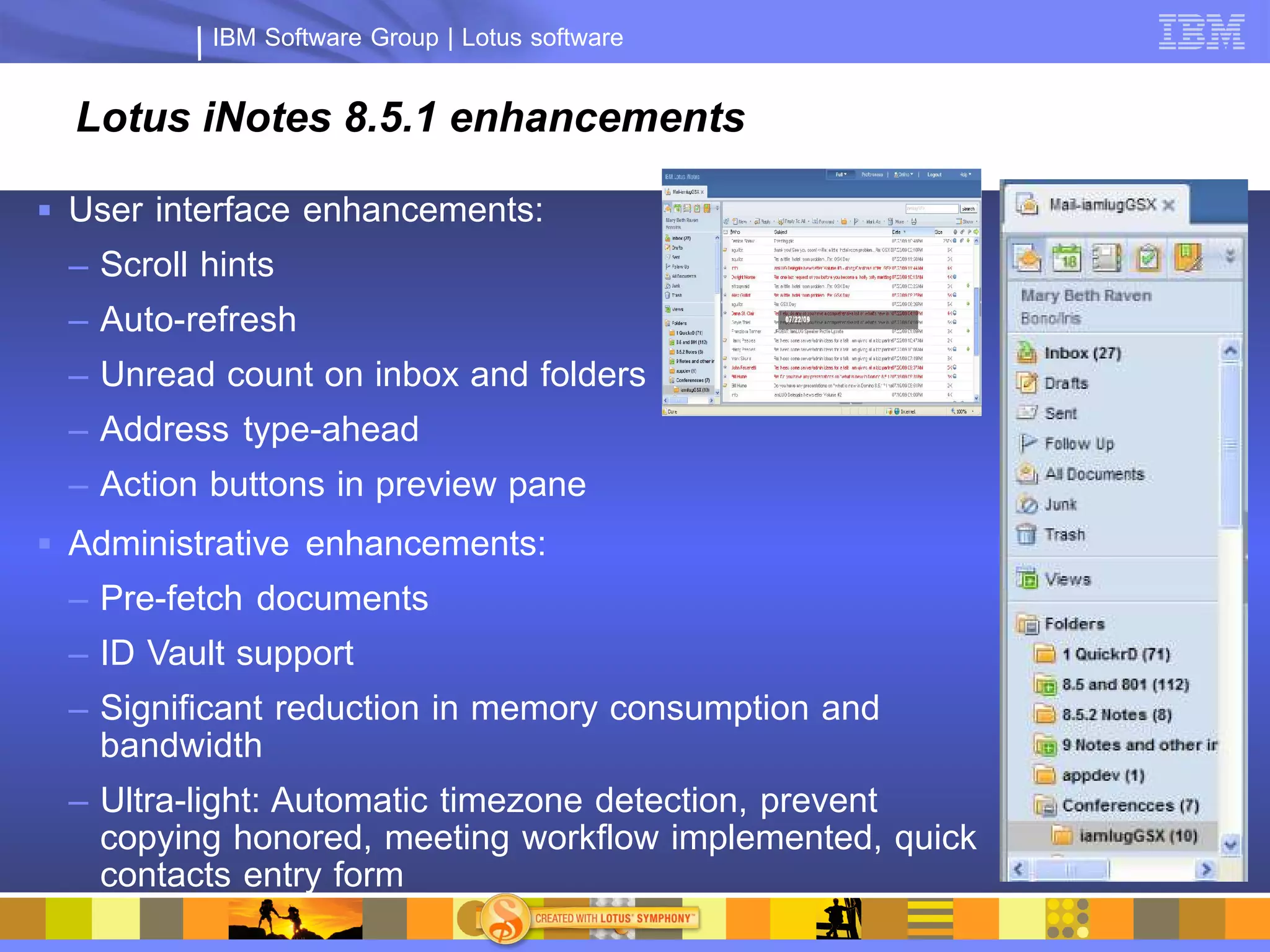Tick the select-all checkbox beside Who column

(726, 232)
